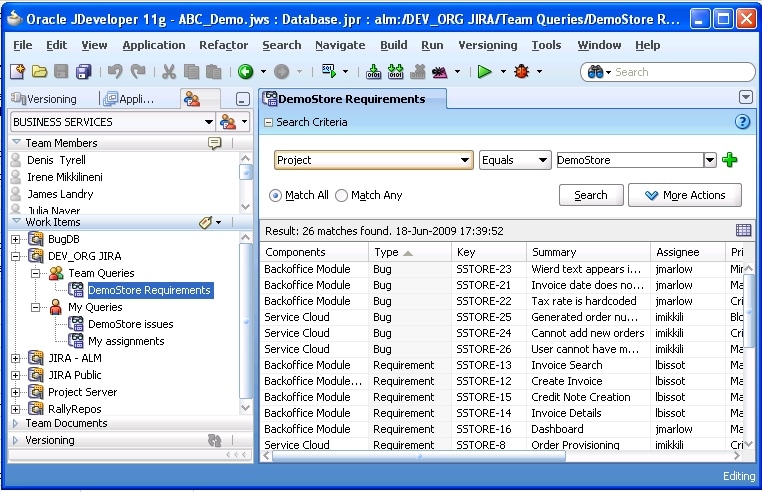
Task: Open the Versioning menu
Action: coord(487,45)
